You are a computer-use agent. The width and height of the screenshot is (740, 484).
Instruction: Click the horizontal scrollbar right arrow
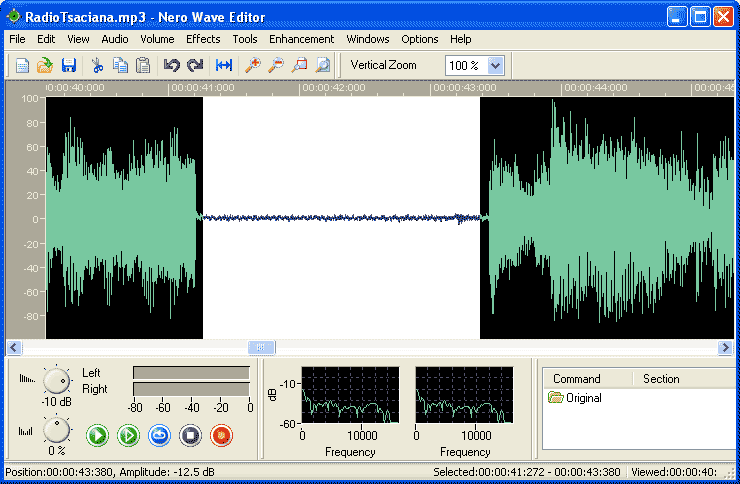[x=725, y=348]
